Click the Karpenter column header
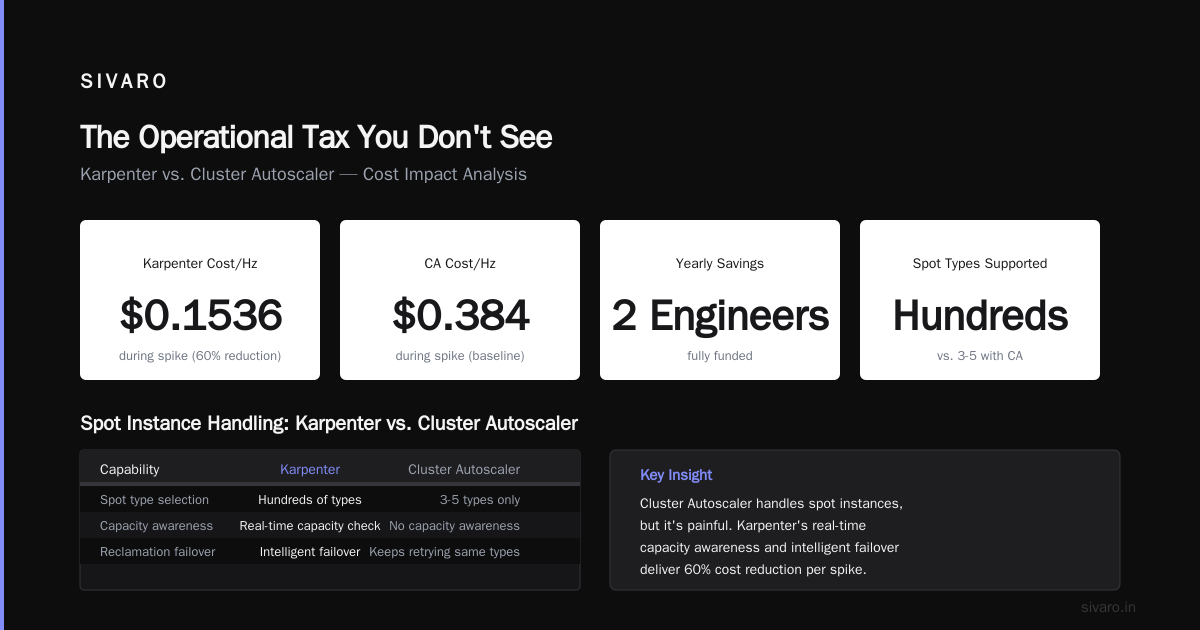 (x=310, y=469)
